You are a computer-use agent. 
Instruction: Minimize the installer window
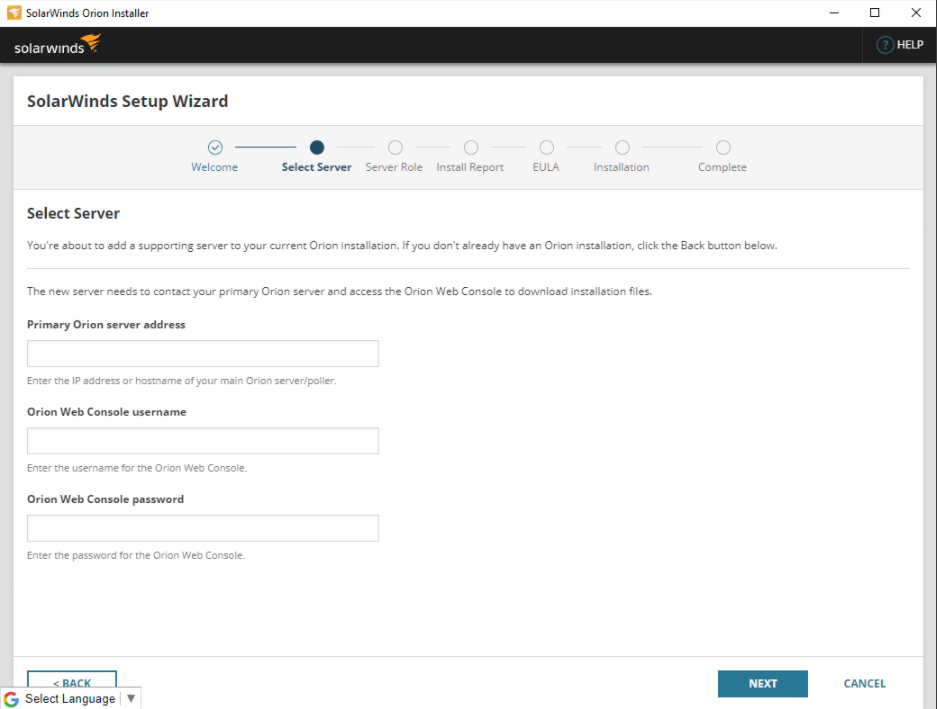point(834,13)
